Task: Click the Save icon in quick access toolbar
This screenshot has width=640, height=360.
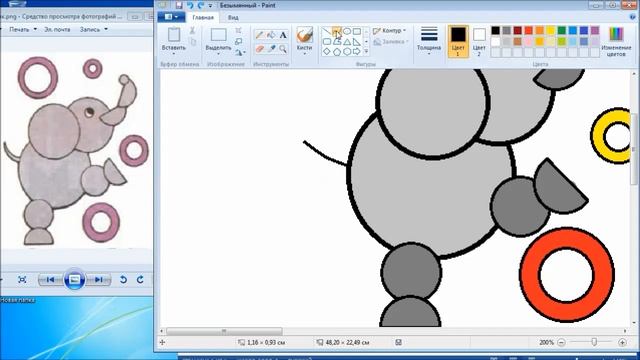Action: [x=179, y=5]
